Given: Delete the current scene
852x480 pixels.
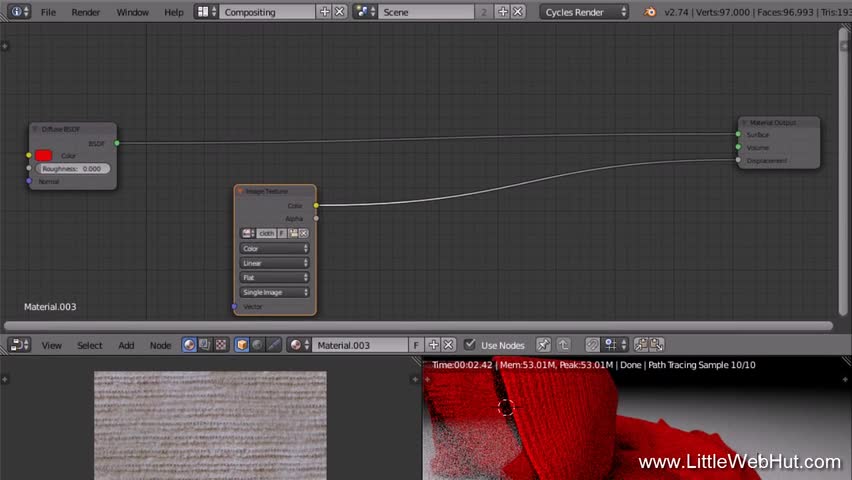Looking at the screenshot, I should (518, 11).
